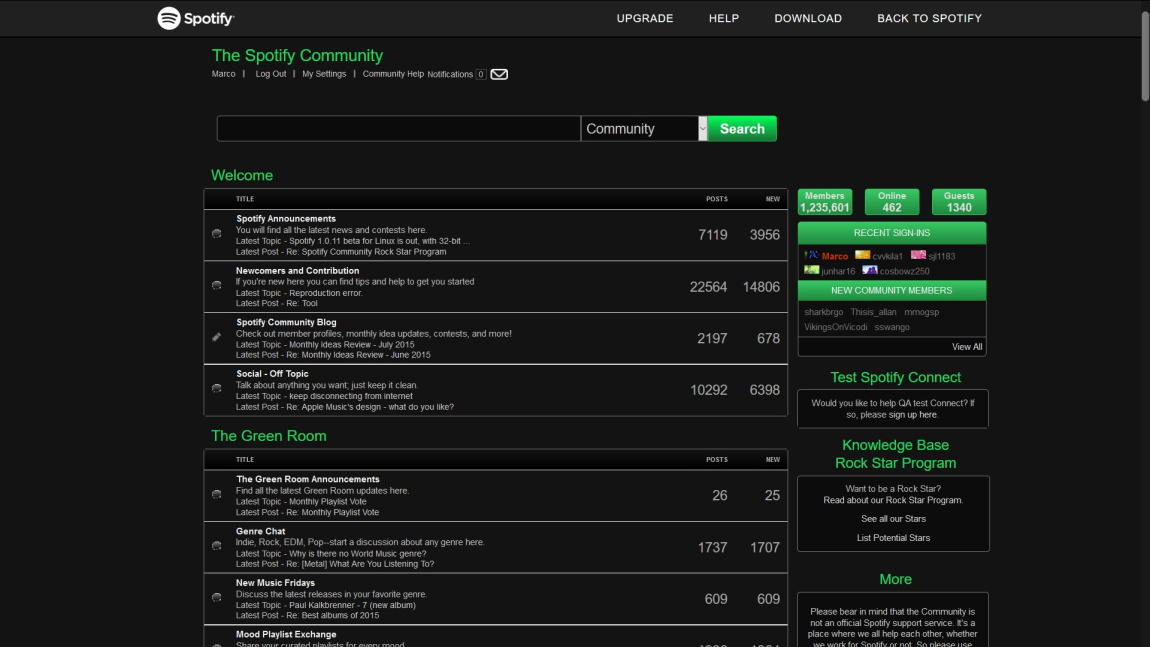Click the green Search button
1150x647 pixels.
742,128
